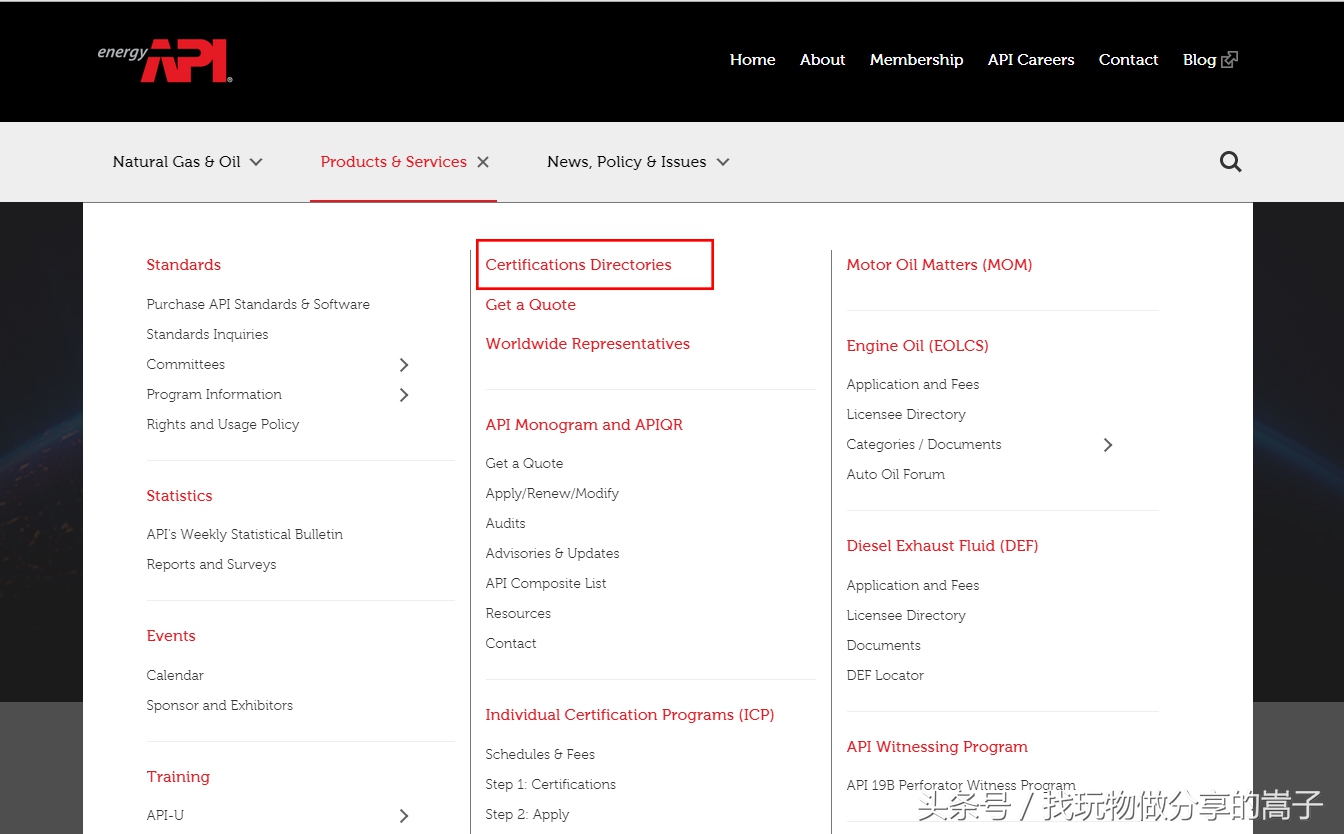The height and width of the screenshot is (834, 1344).
Task: Open Auto Oil Forum
Action: pos(896,474)
